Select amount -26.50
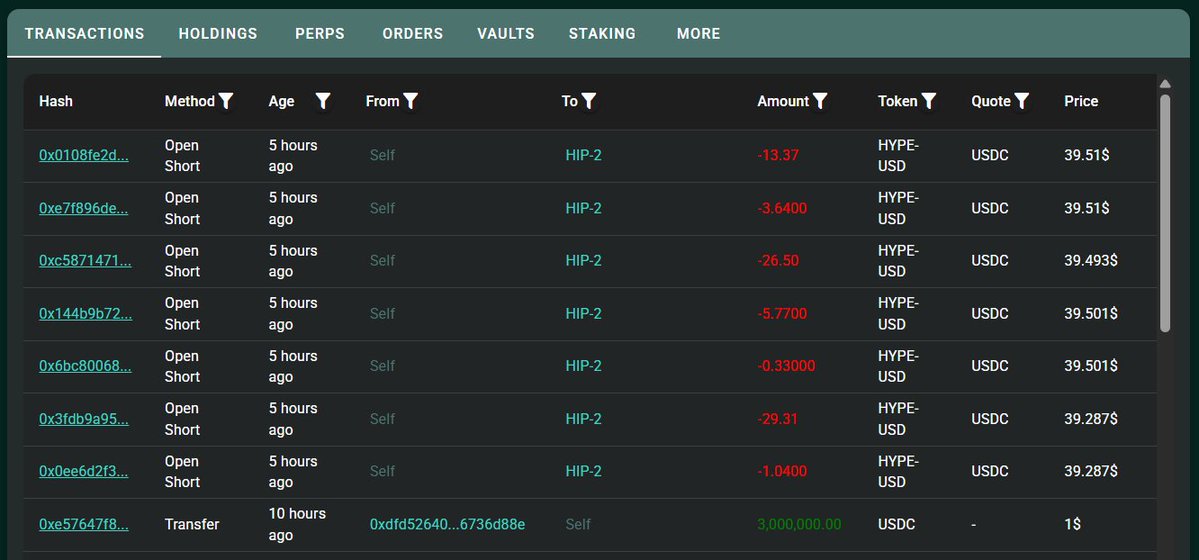This screenshot has width=1199, height=560. [778, 261]
